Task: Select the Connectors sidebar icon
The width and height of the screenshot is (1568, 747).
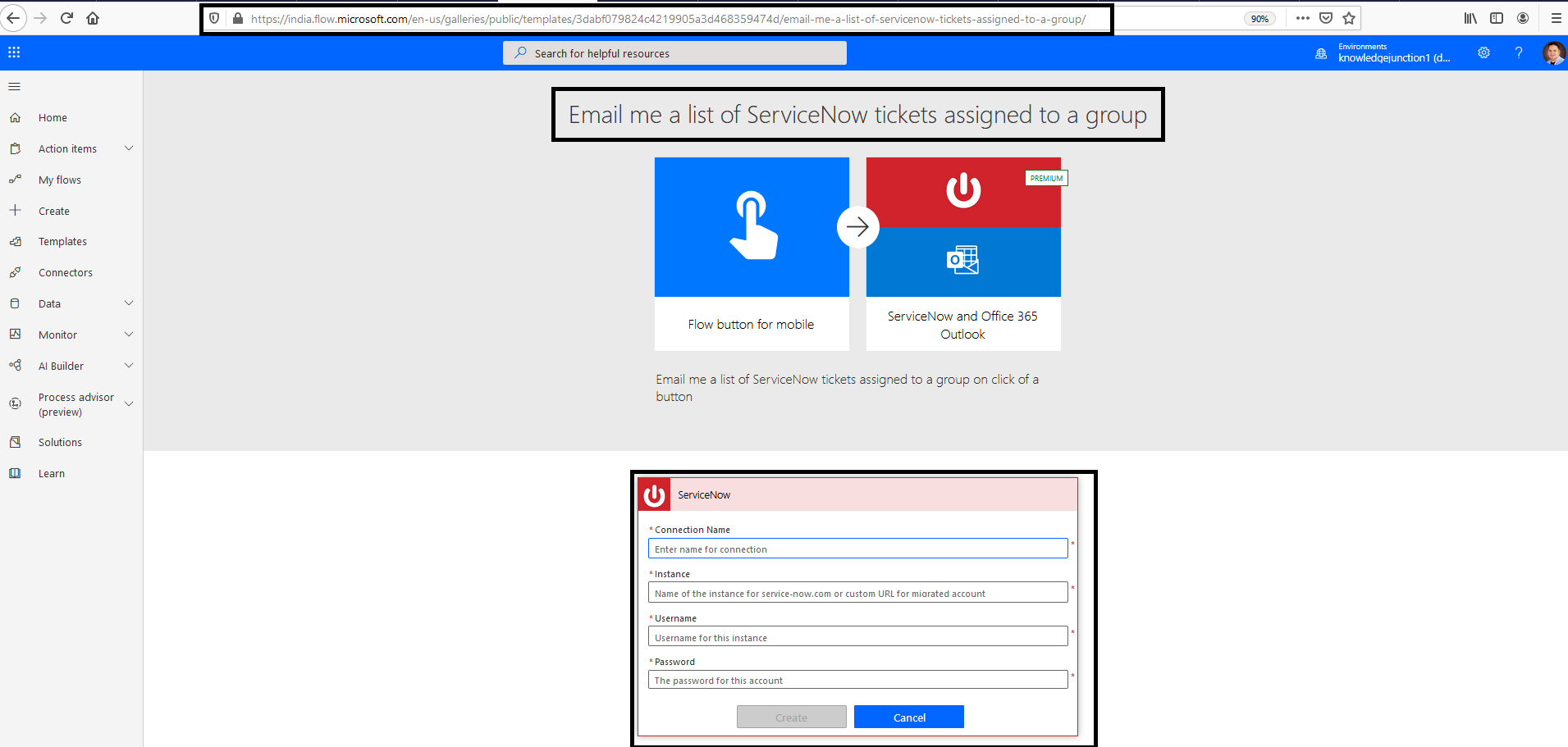Action: coord(16,271)
